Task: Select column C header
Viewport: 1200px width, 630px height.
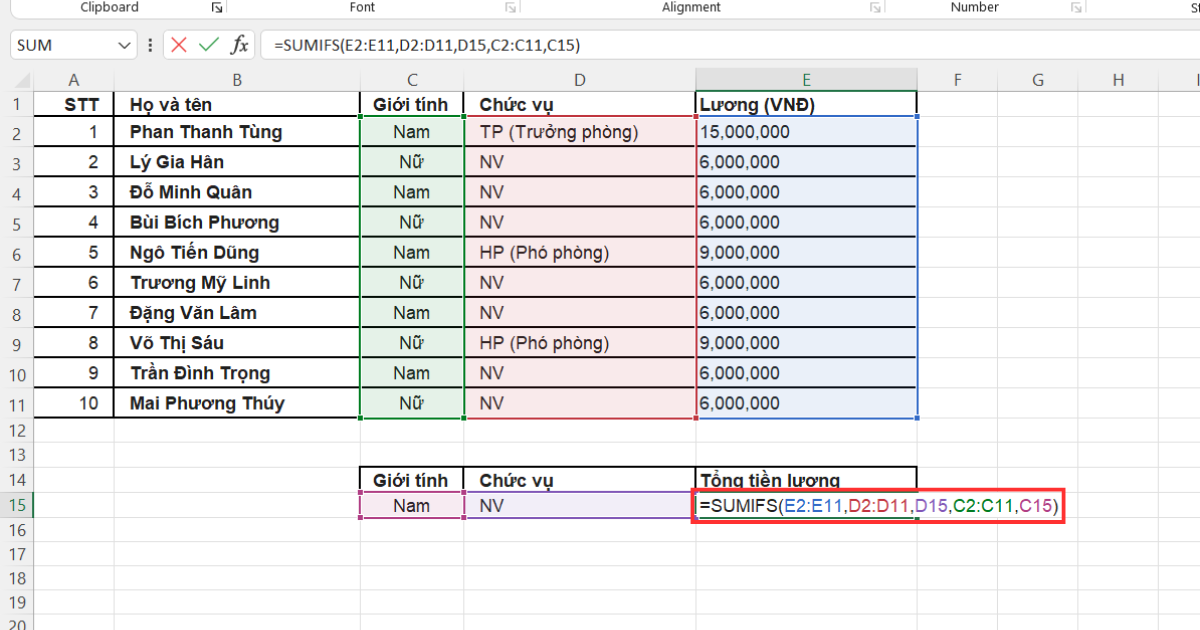Action: click(412, 80)
